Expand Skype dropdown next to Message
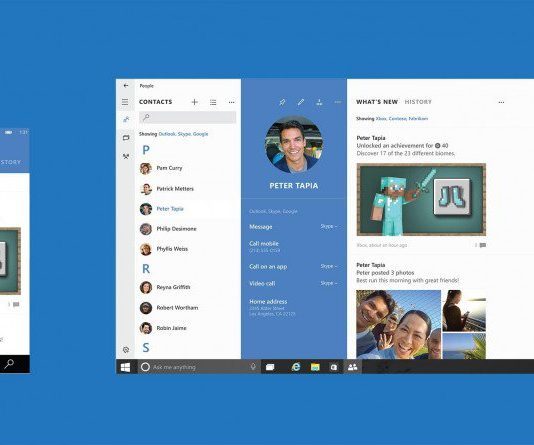 click(x=329, y=226)
